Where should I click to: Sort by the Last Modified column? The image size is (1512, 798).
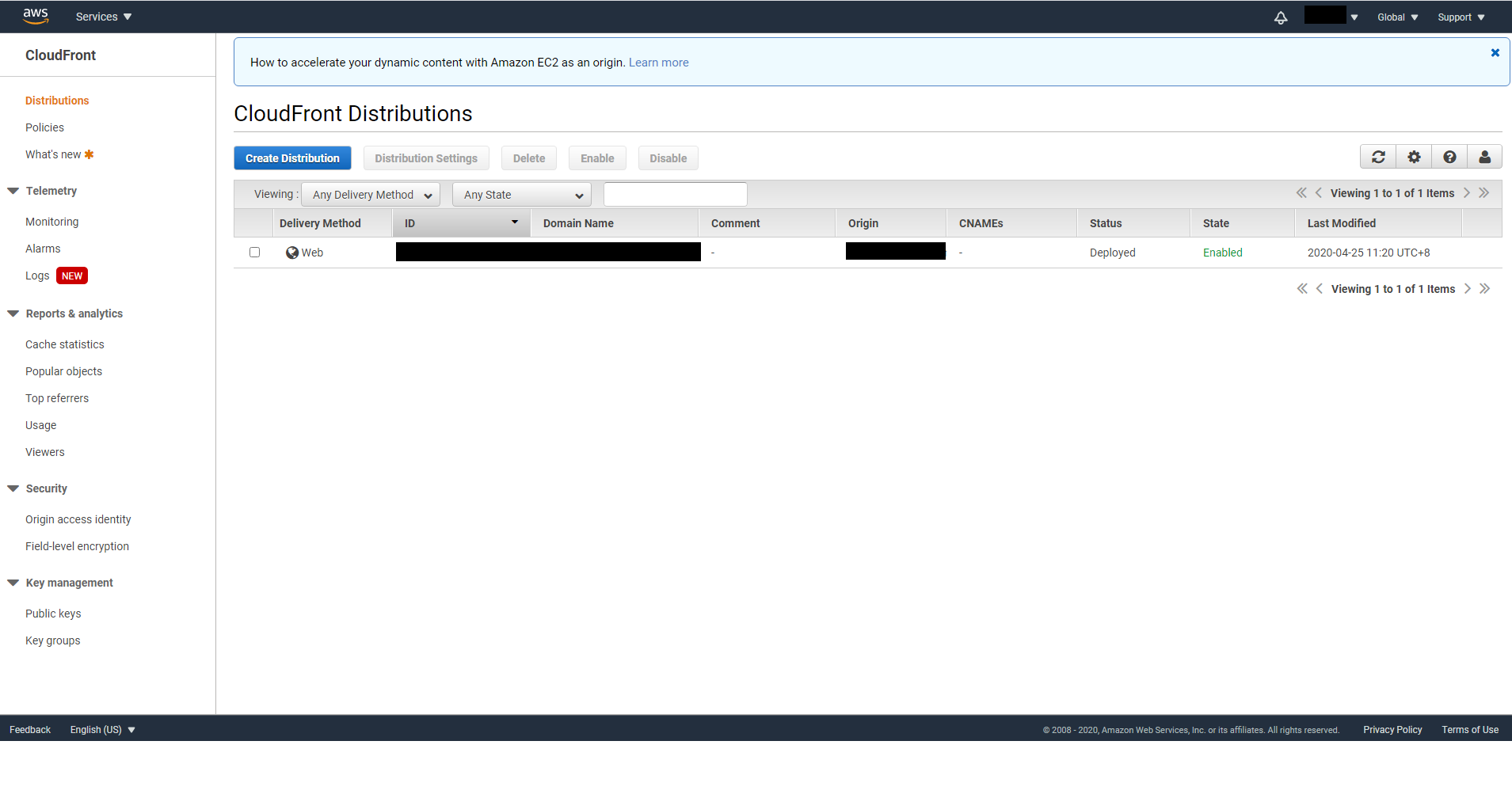coord(1378,223)
